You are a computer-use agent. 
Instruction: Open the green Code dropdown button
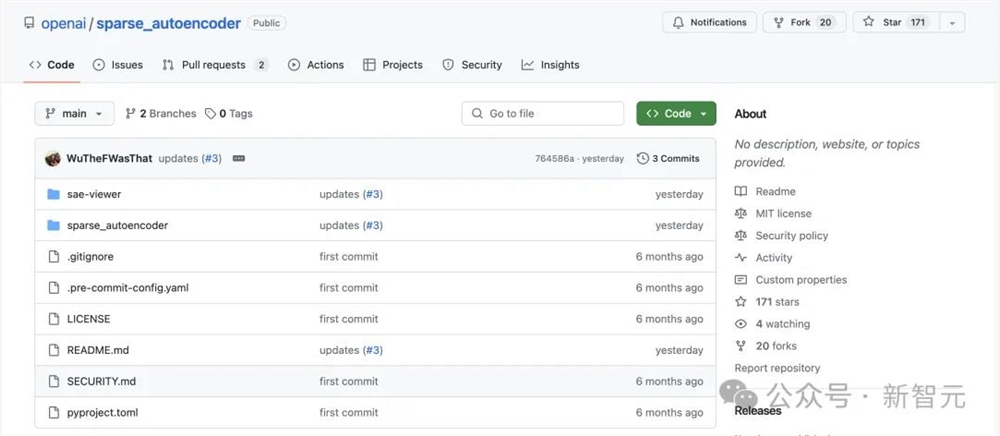676,114
